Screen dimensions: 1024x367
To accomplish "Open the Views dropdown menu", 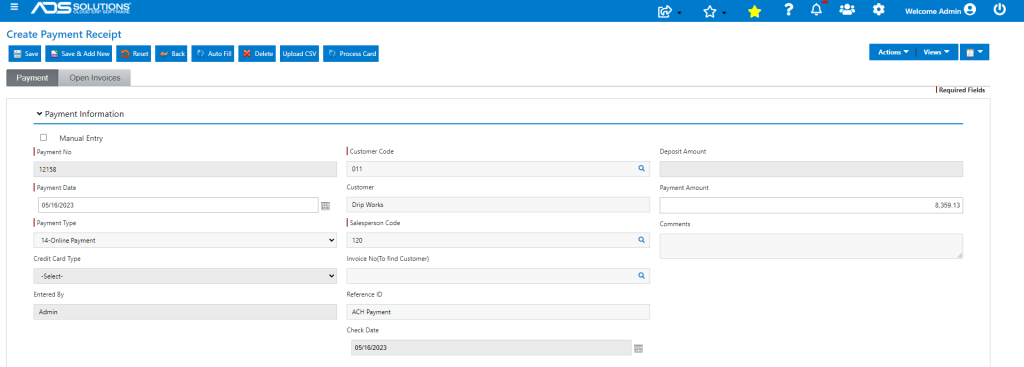I will tap(937, 52).
